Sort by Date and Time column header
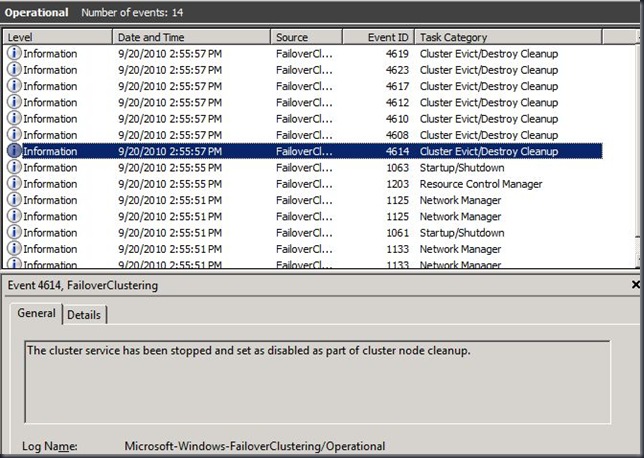The image size is (644, 458). click(x=191, y=37)
